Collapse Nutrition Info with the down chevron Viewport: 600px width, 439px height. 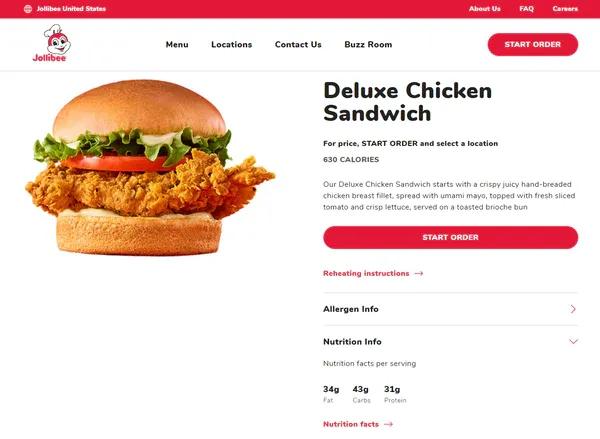(x=573, y=341)
